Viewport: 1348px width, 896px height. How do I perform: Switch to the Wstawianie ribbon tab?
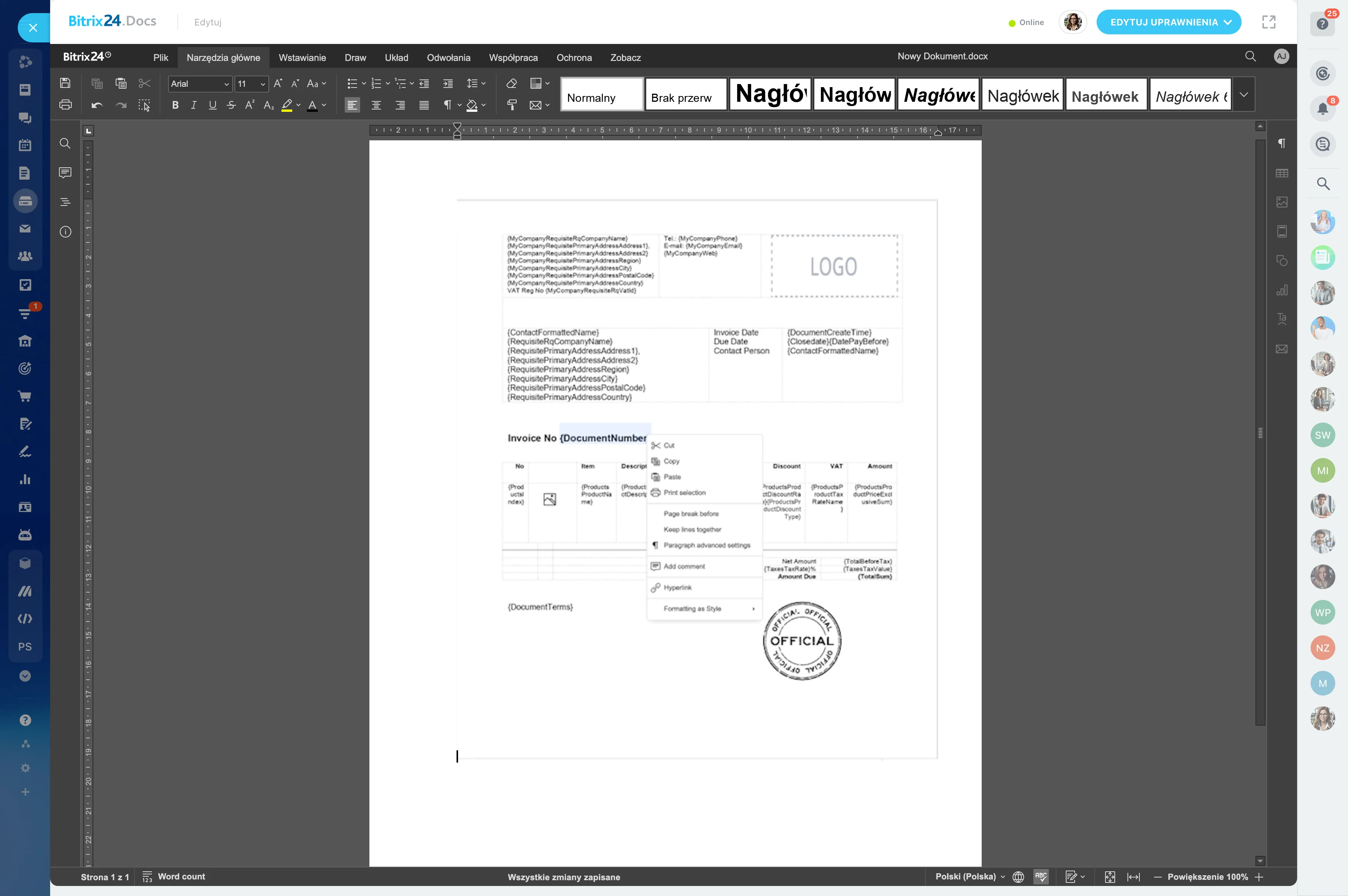(x=302, y=58)
